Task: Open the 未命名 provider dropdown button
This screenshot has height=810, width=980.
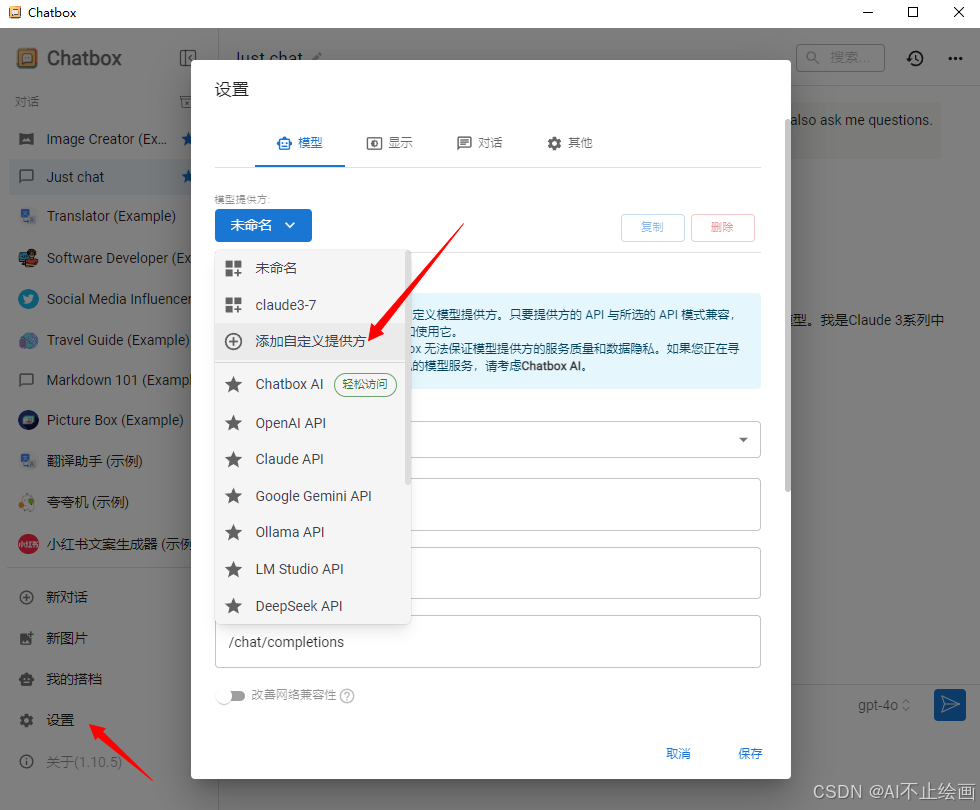Action: click(x=263, y=225)
